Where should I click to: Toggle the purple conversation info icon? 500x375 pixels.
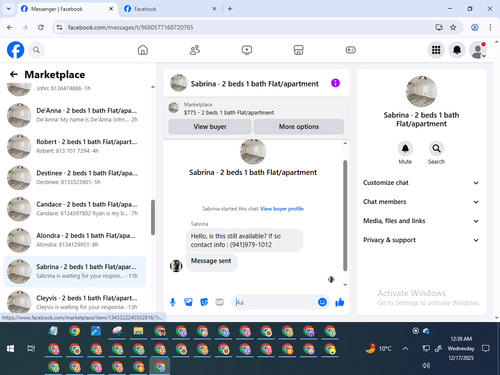tap(335, 83)
